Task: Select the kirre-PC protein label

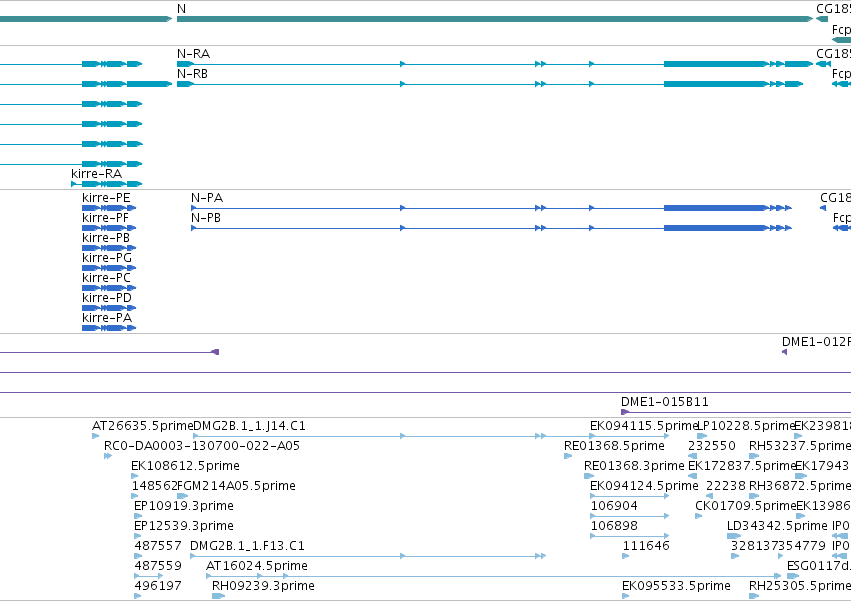Action: tap(106, 278)
